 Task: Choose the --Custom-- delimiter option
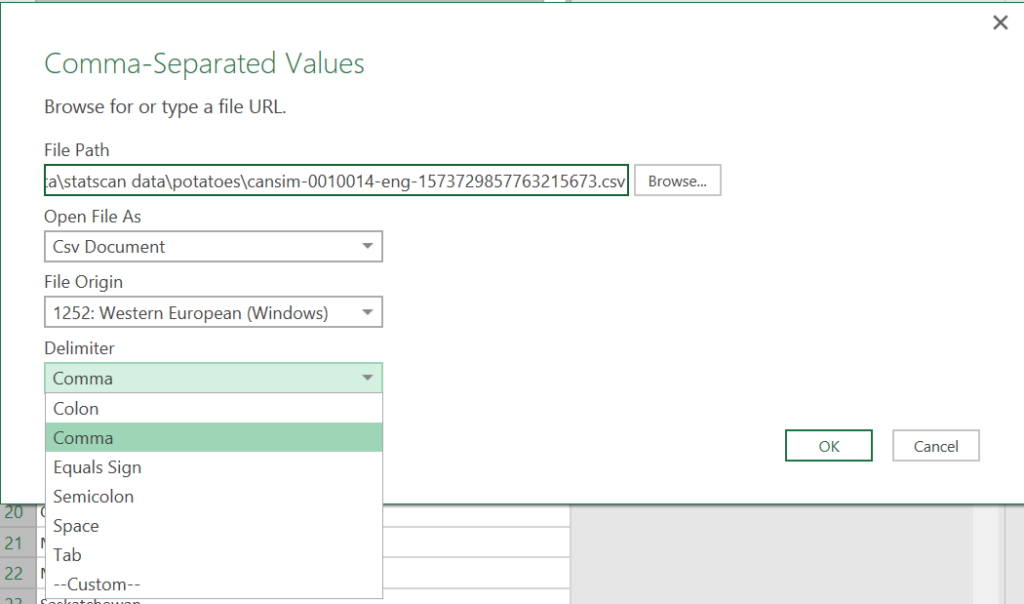[213, 584]
